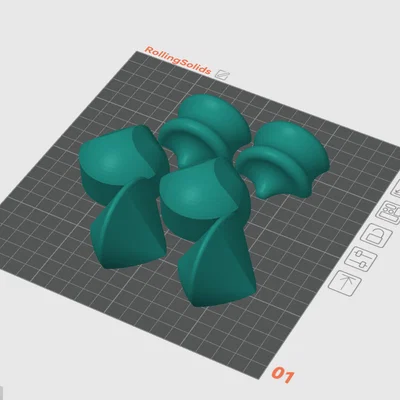This screenshot has height=400, width=400.
Task: Click the auto-arrange objects plate icon
Action: tap(389, 213)
